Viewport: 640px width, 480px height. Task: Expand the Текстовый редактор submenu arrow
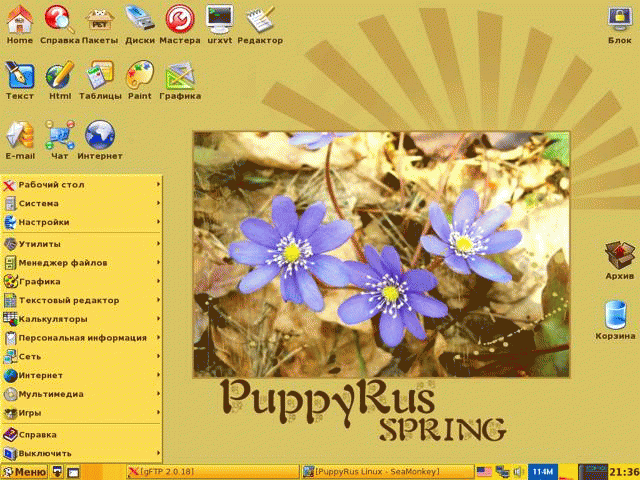[158, 300]
